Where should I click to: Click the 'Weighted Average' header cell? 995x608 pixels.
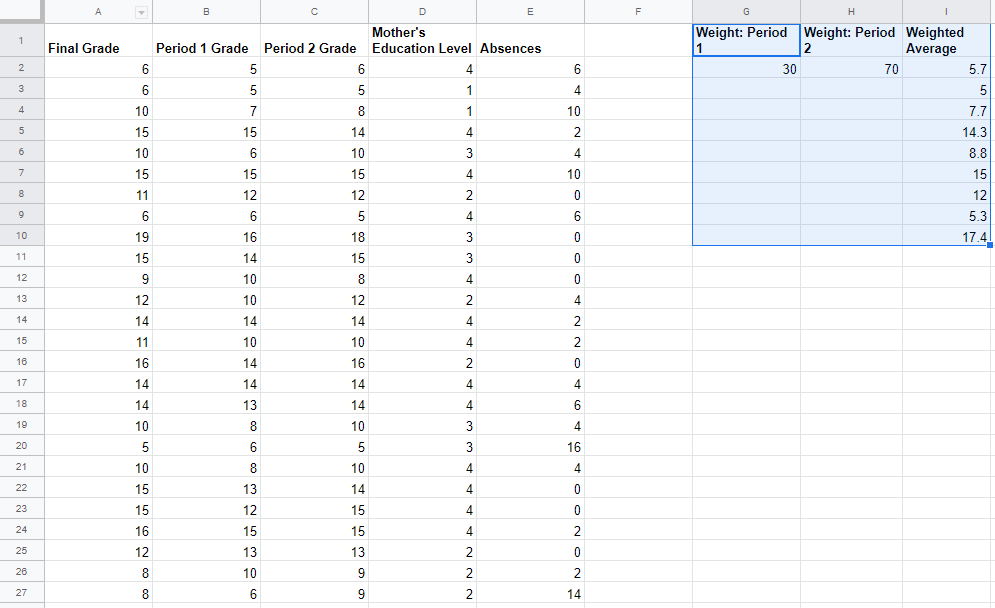(946, 41)
